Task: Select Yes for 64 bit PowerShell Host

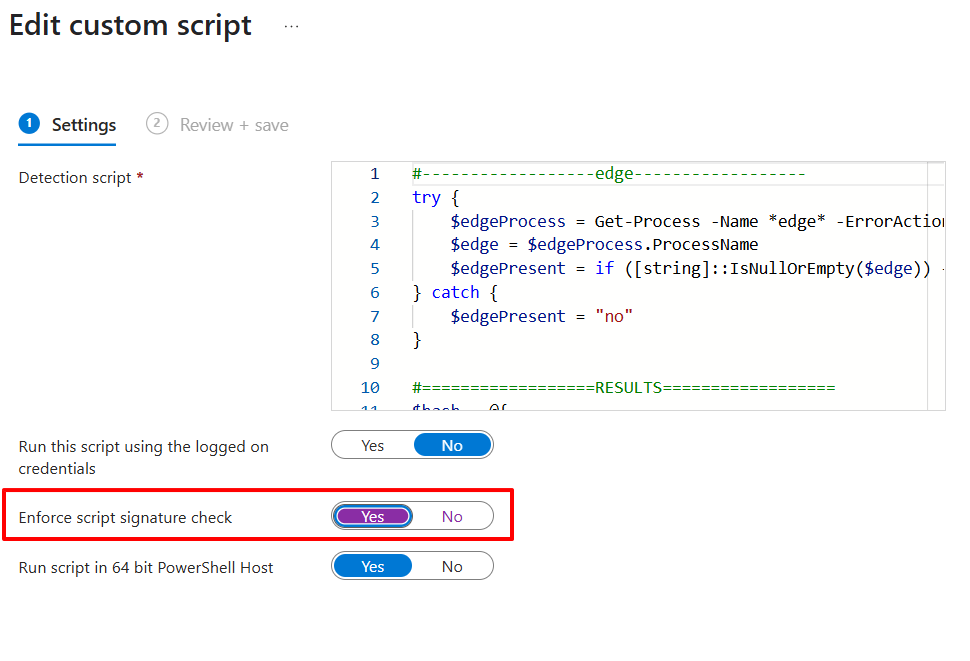Action: click(372, 566)
